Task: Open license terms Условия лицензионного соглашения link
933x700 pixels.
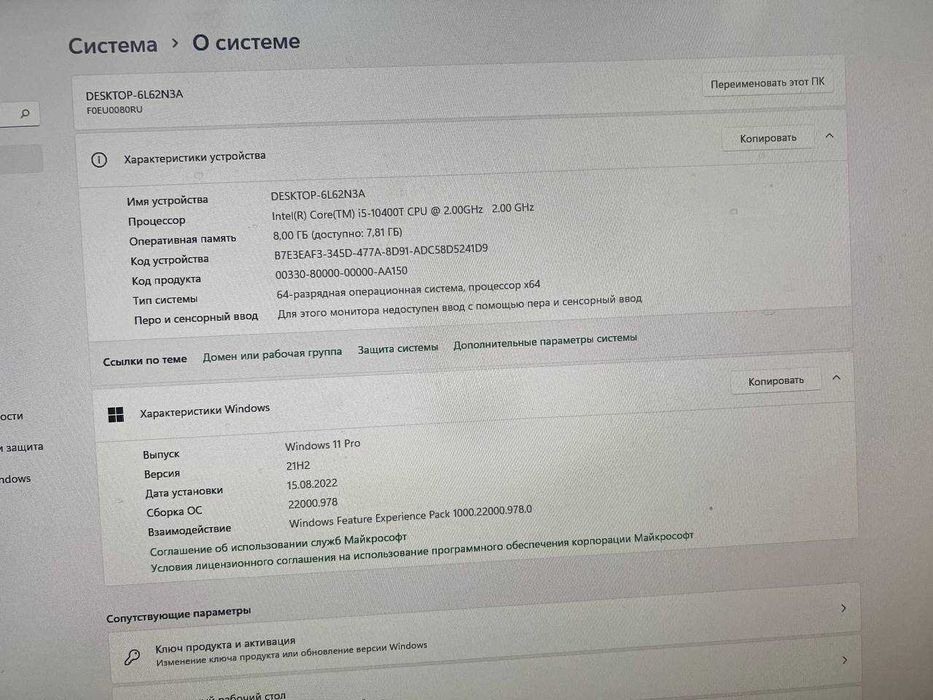Action: click(x=422, y=552)
